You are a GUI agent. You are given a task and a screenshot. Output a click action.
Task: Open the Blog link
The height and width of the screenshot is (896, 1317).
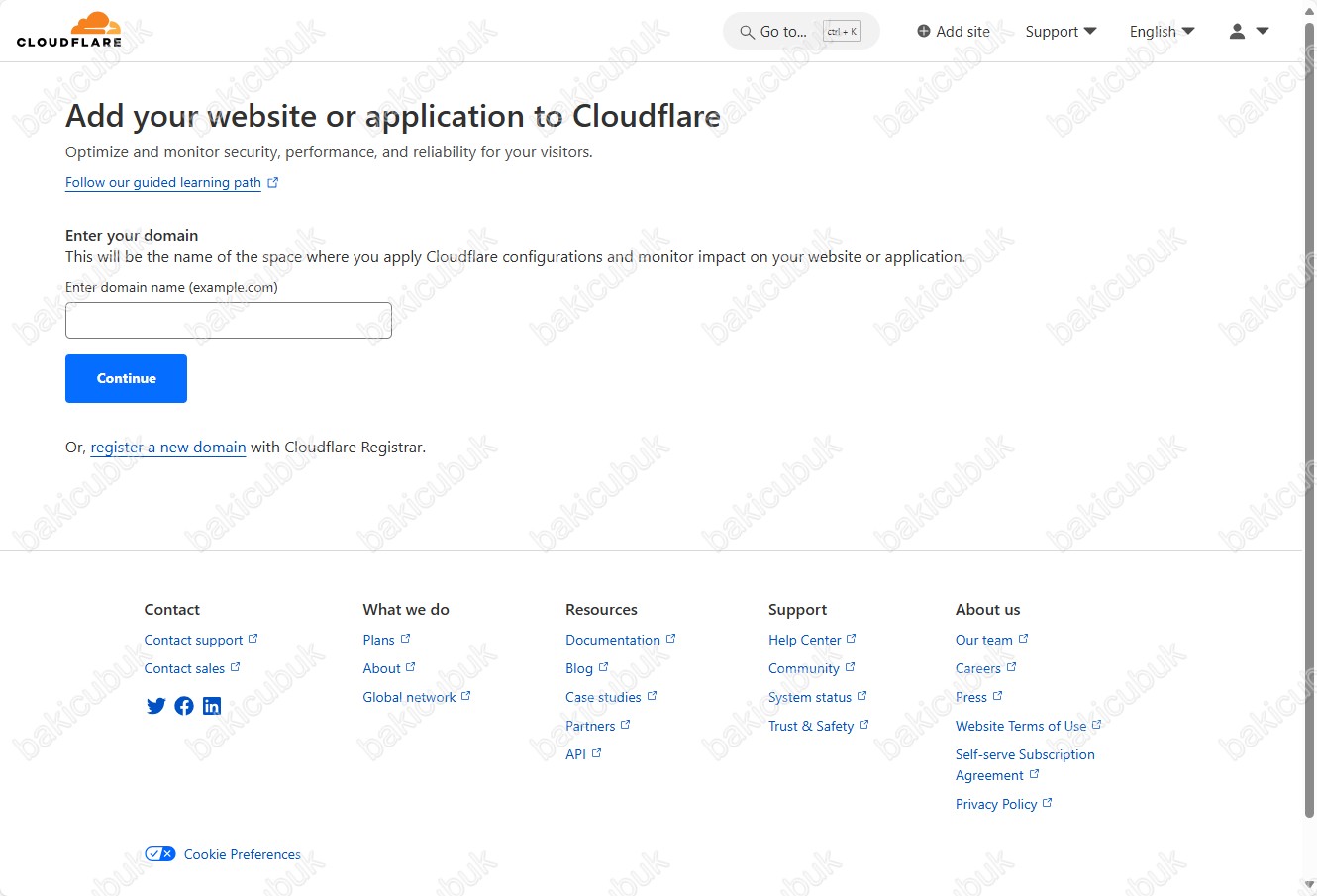pyautogui.click(x=579, y=668)
